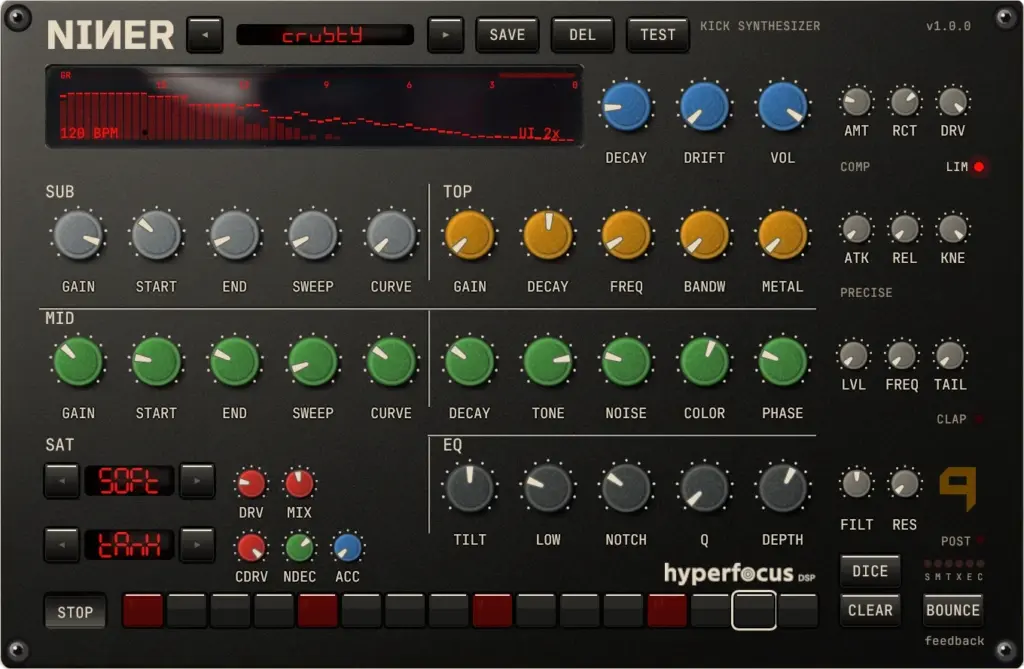Screen dimensions: 1024x669
Task: Open the feedback link
Action: [954, 641]
